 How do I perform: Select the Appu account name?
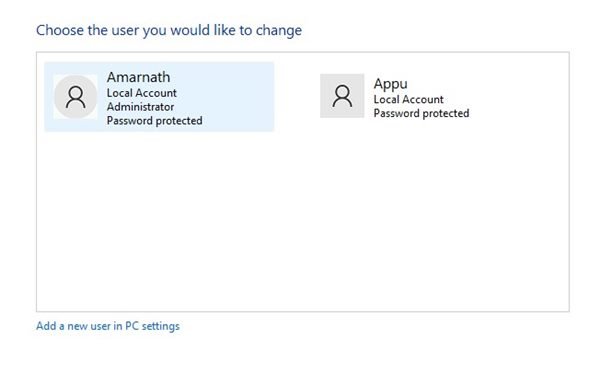(391, 84)
